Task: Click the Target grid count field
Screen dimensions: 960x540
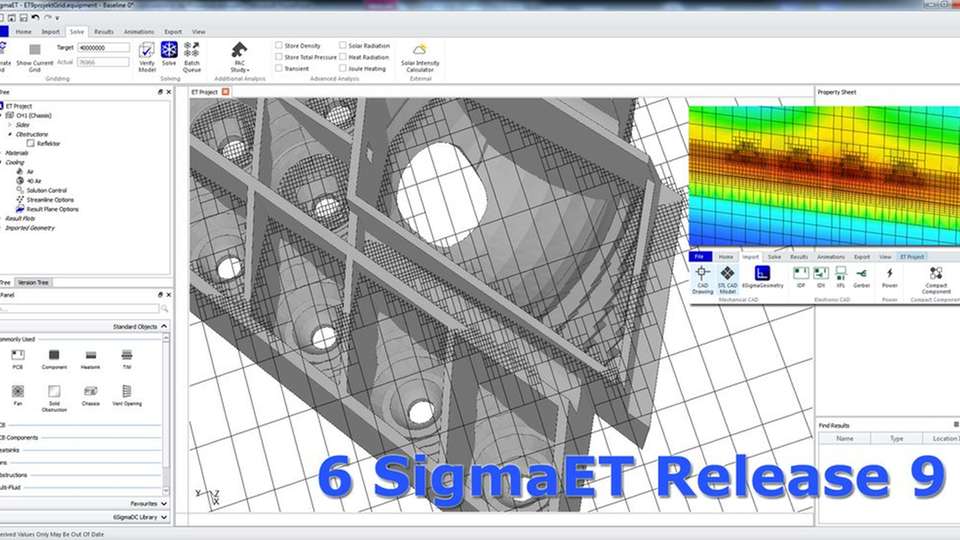Action: pyautogui.click(x=103, y=47)
